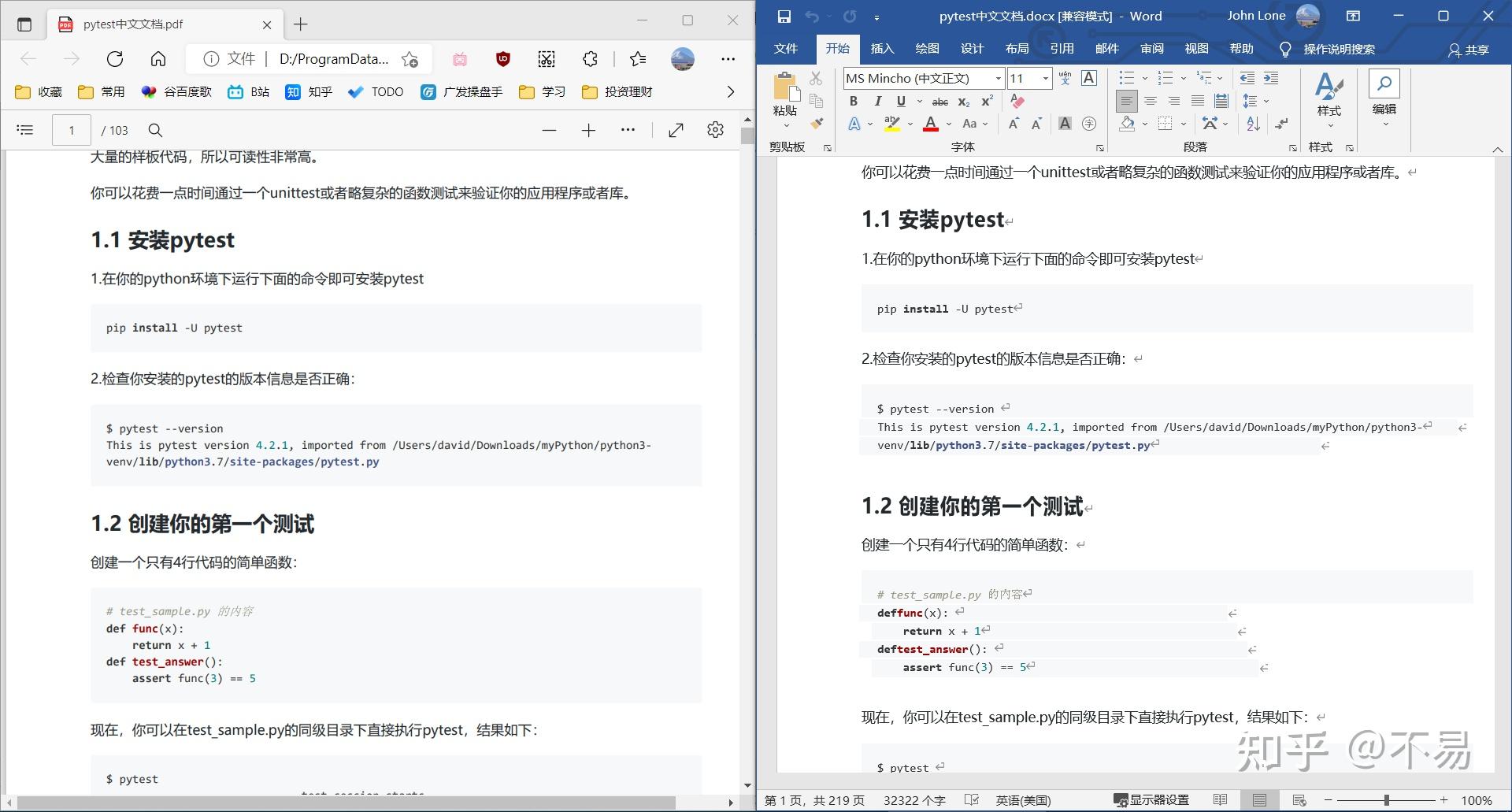Apply bold formatting in Word ribbon
Image resolution: width=1512 pixels, height=812 pixels.
[853, 101]
